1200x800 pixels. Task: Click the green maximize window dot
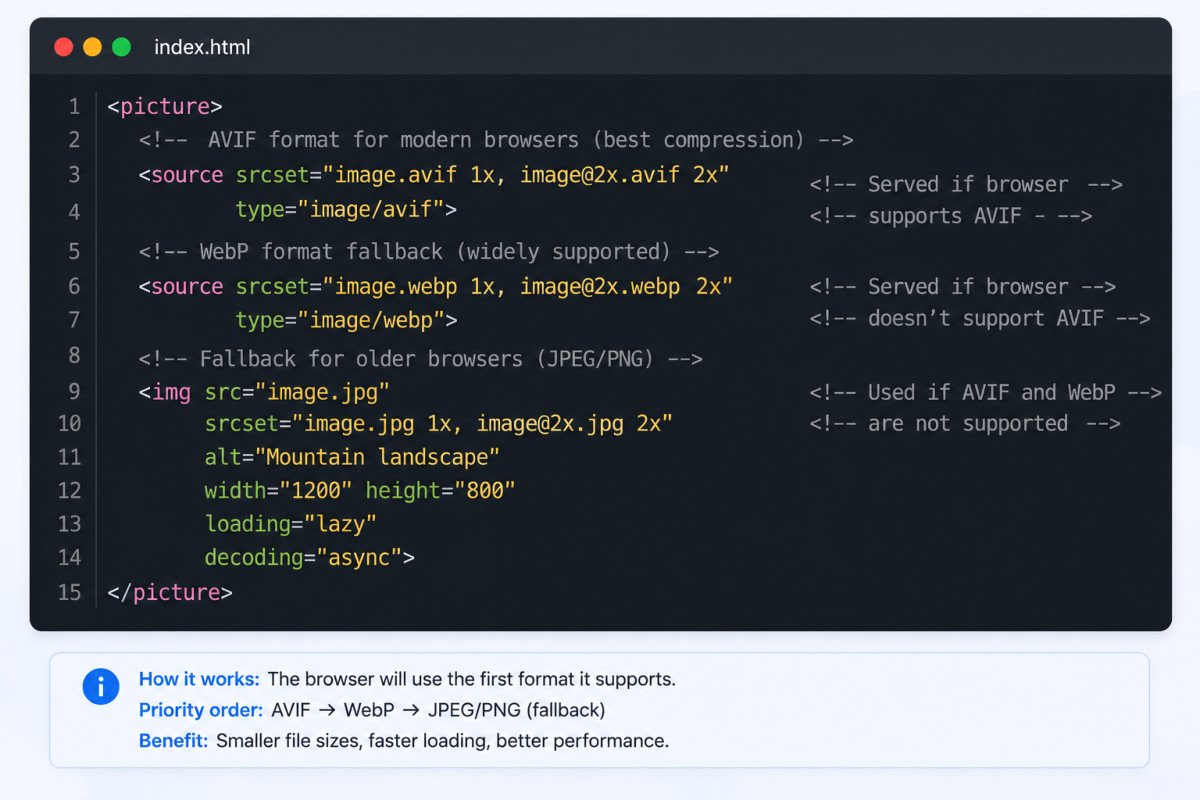[x=121, y=47]
